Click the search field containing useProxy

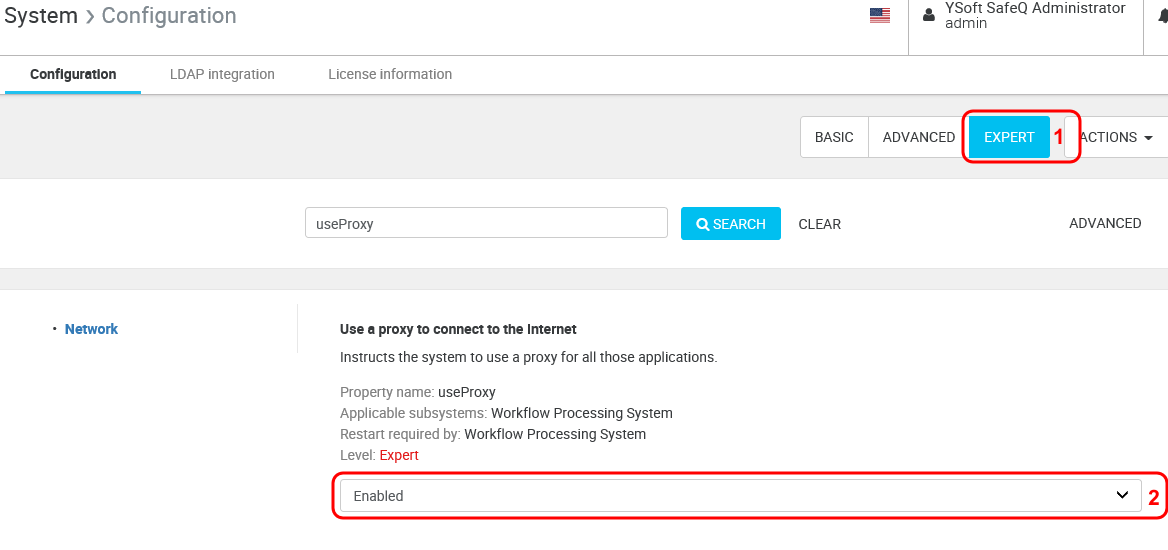click(x=486, y=224)
